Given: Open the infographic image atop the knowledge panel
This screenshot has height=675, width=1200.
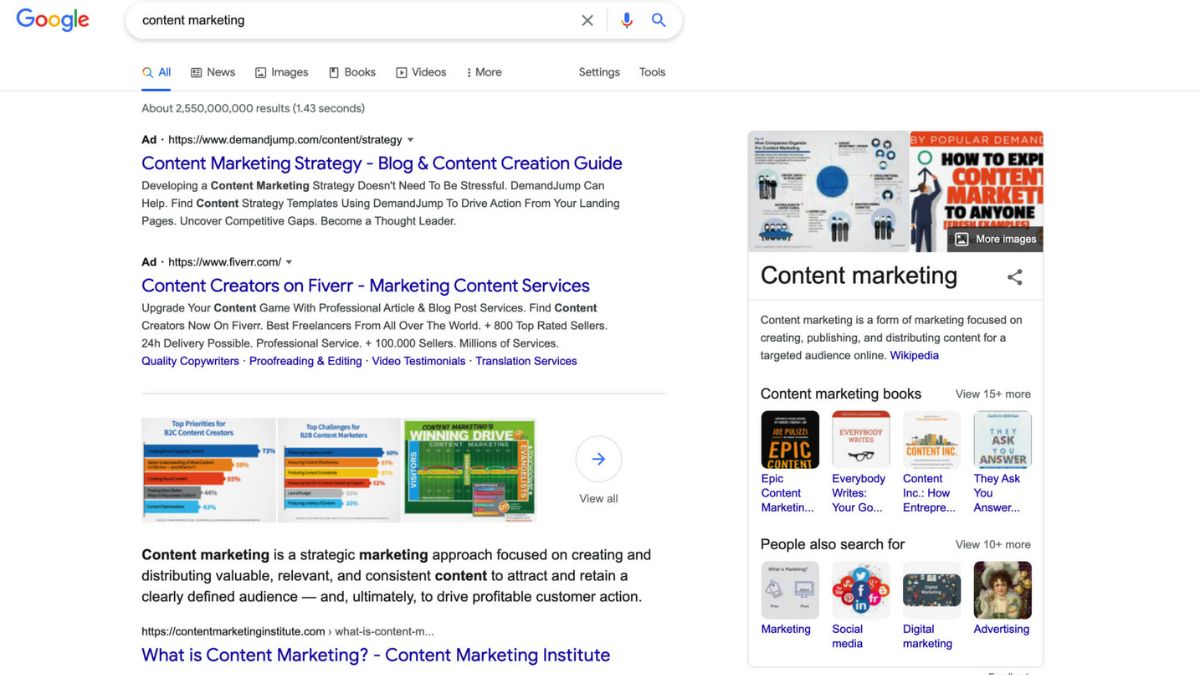Looking at the screenshot, I should point(828,191).
